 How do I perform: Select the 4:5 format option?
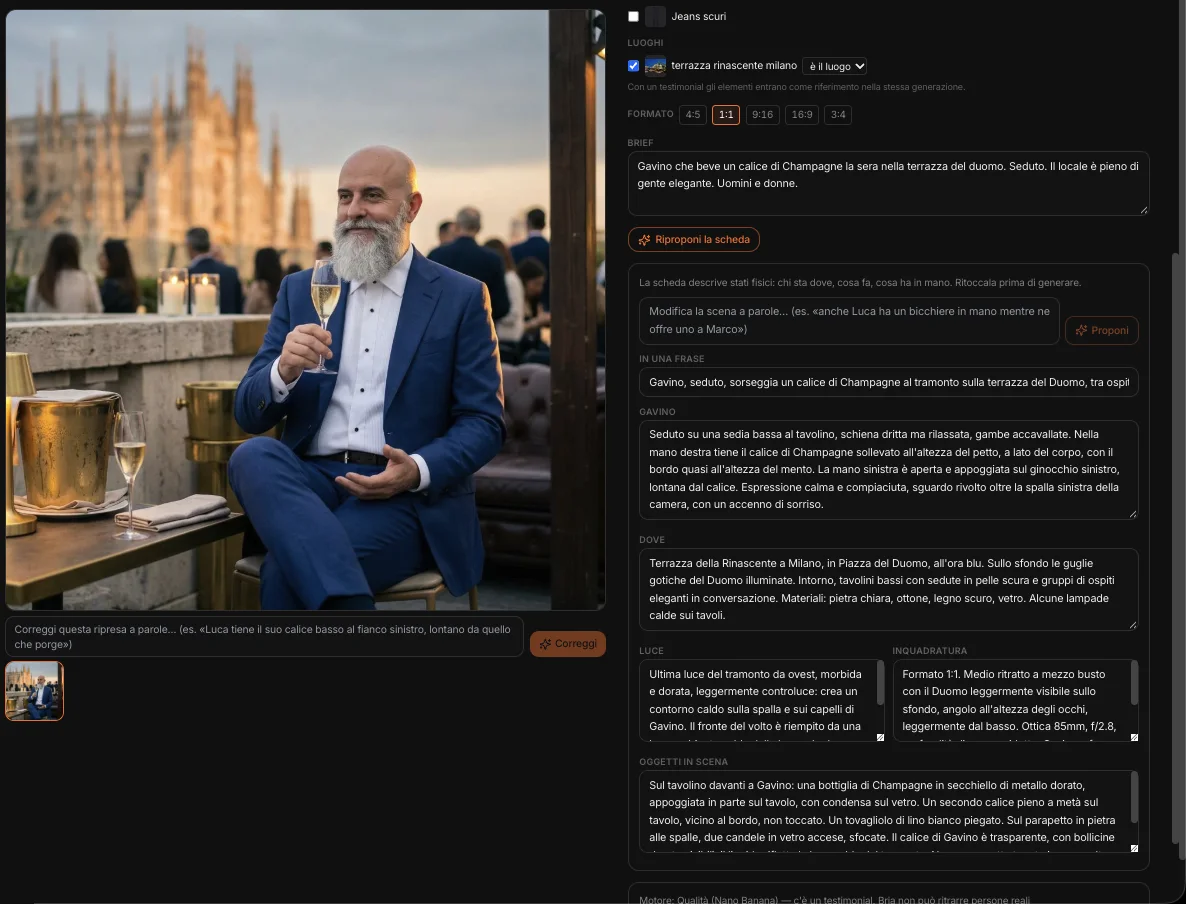(x=693, y=115)
